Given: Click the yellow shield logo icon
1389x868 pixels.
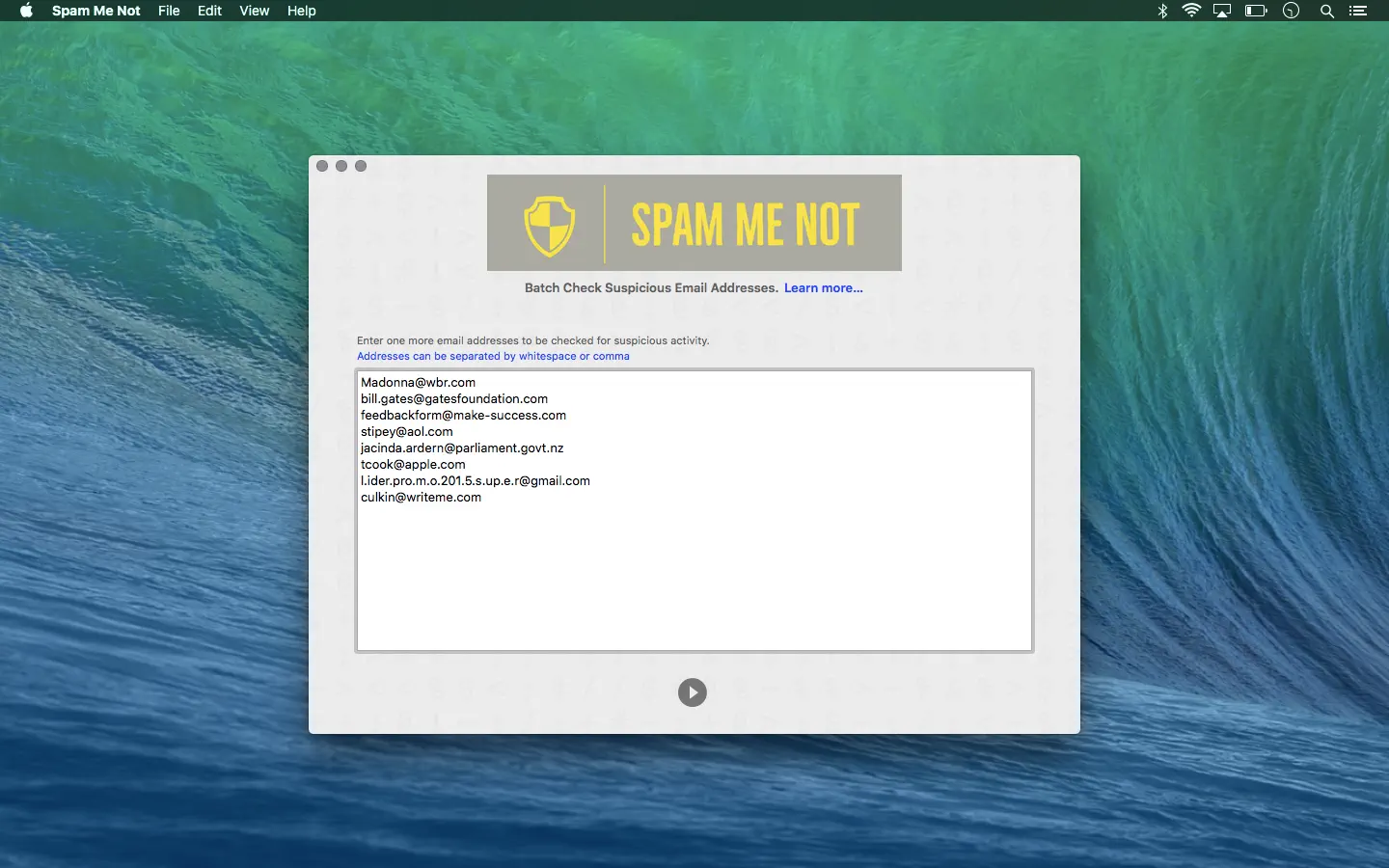Looking at the screenshot, I should 550,226.
